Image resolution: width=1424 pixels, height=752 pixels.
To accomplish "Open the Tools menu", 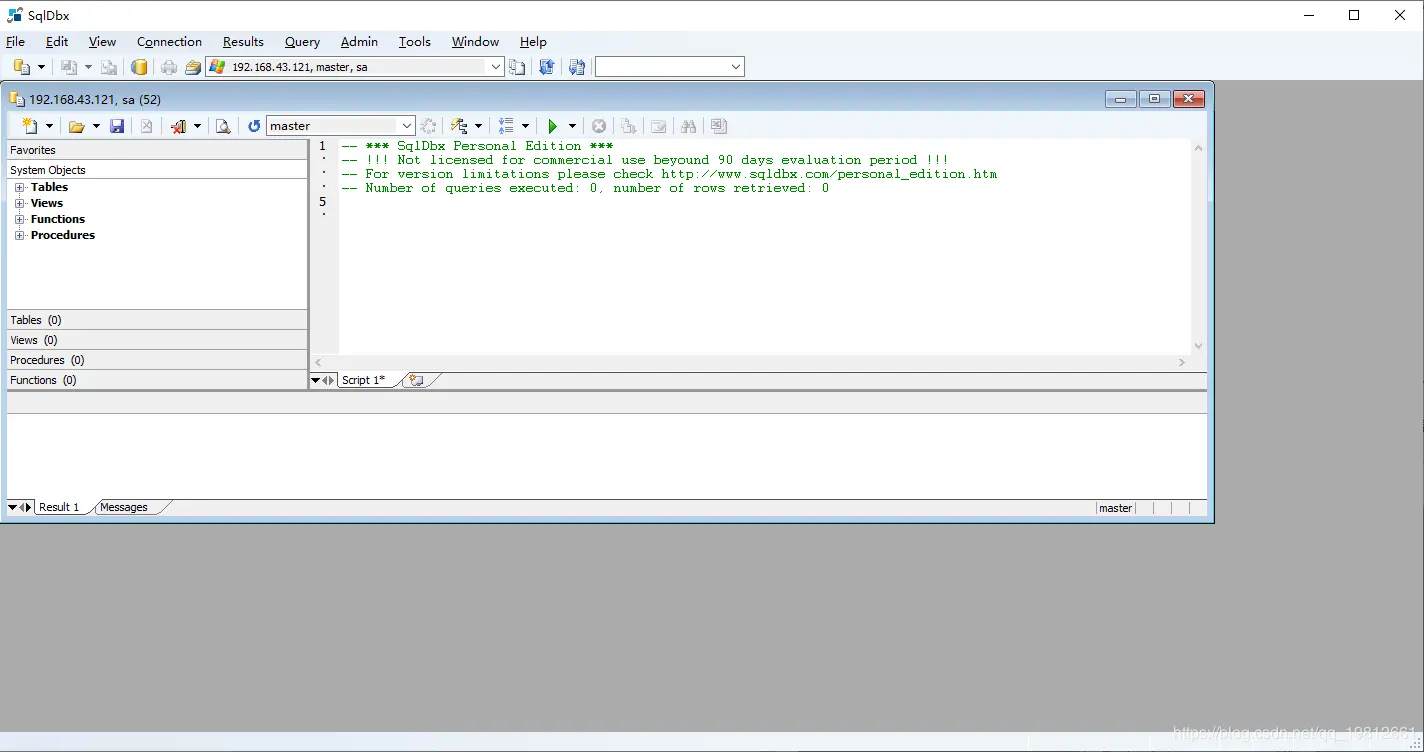I will [x=414, y=42].
